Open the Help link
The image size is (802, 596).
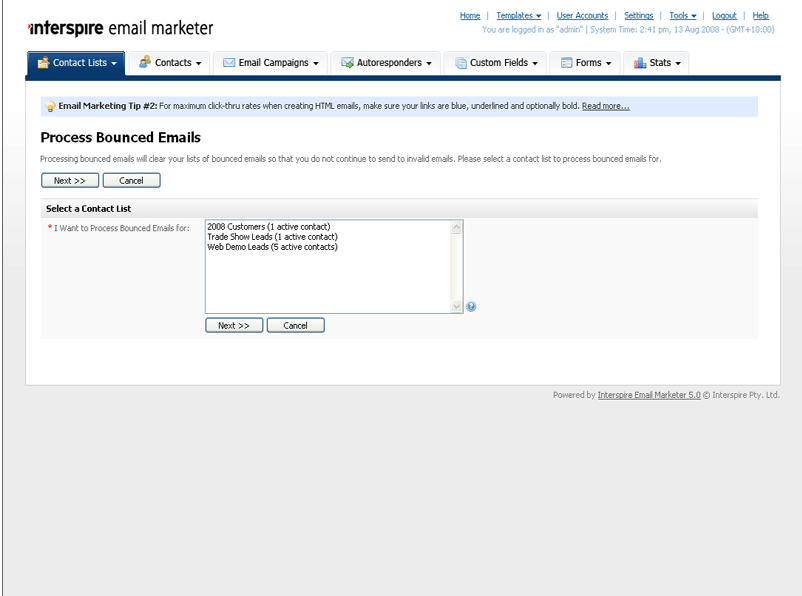(x=761, y=15)
